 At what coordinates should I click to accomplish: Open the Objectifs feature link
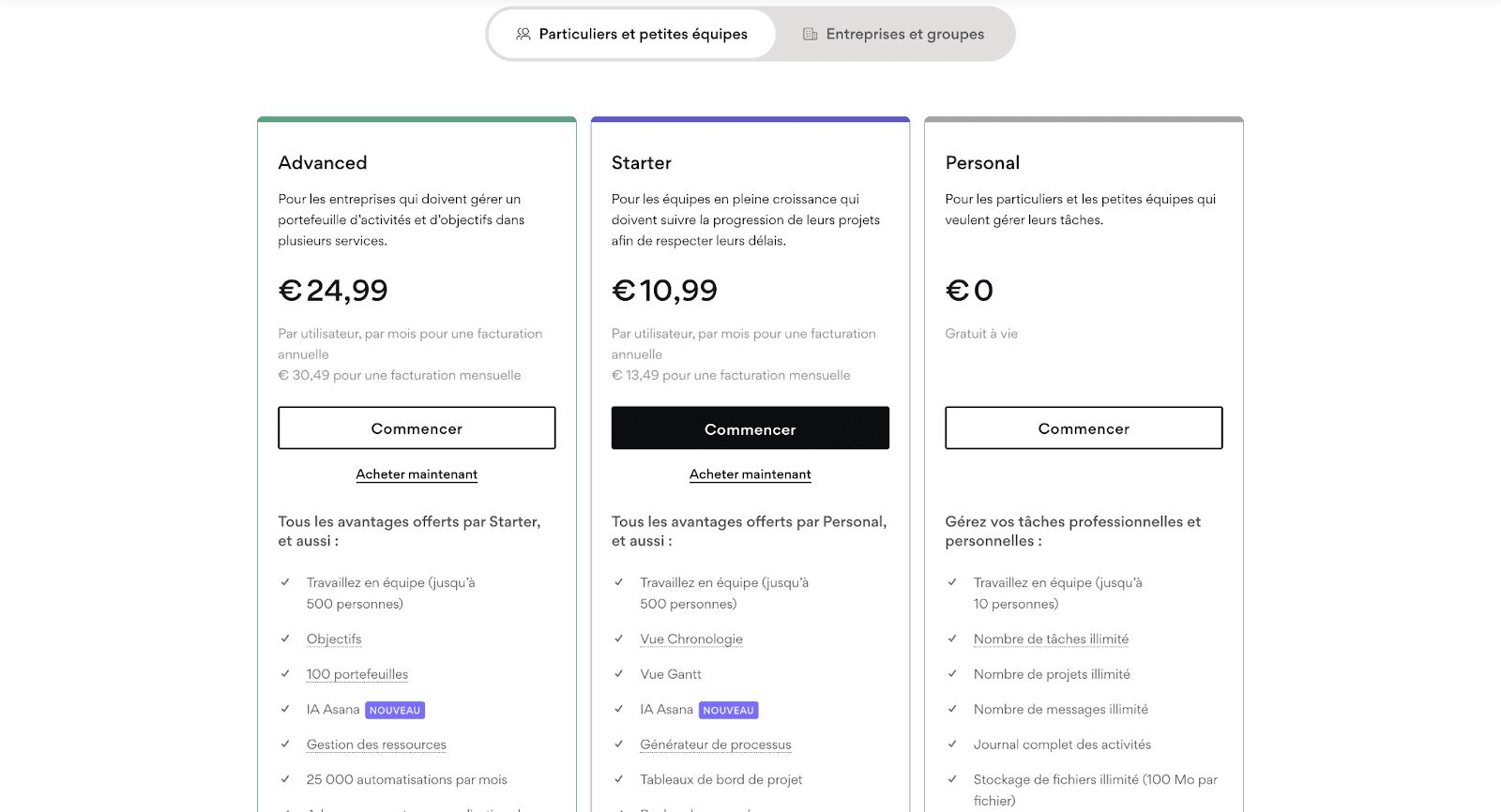(x=334, y=639)
